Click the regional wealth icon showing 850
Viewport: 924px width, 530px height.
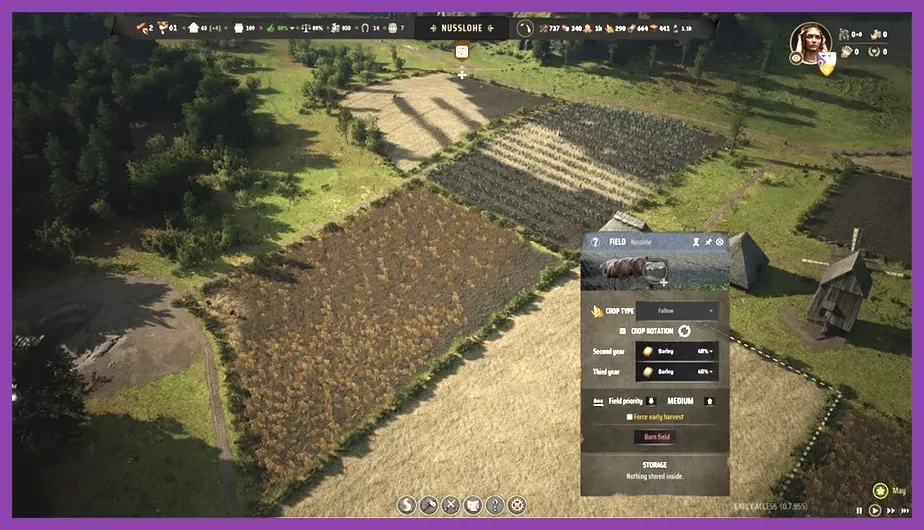pos(335,28)
